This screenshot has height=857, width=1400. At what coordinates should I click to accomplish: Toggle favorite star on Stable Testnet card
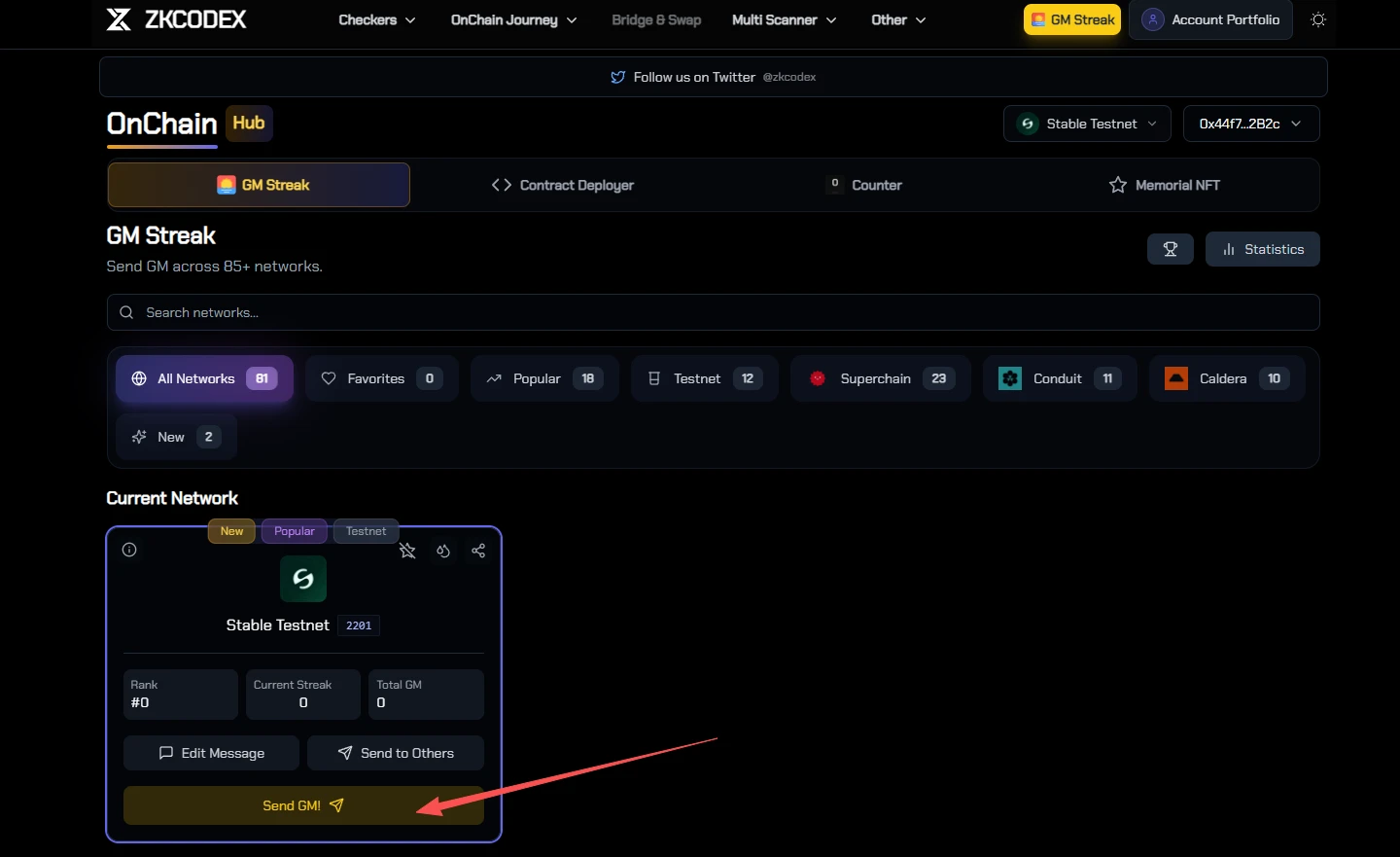pyautogui.click(x=407, y=550)
